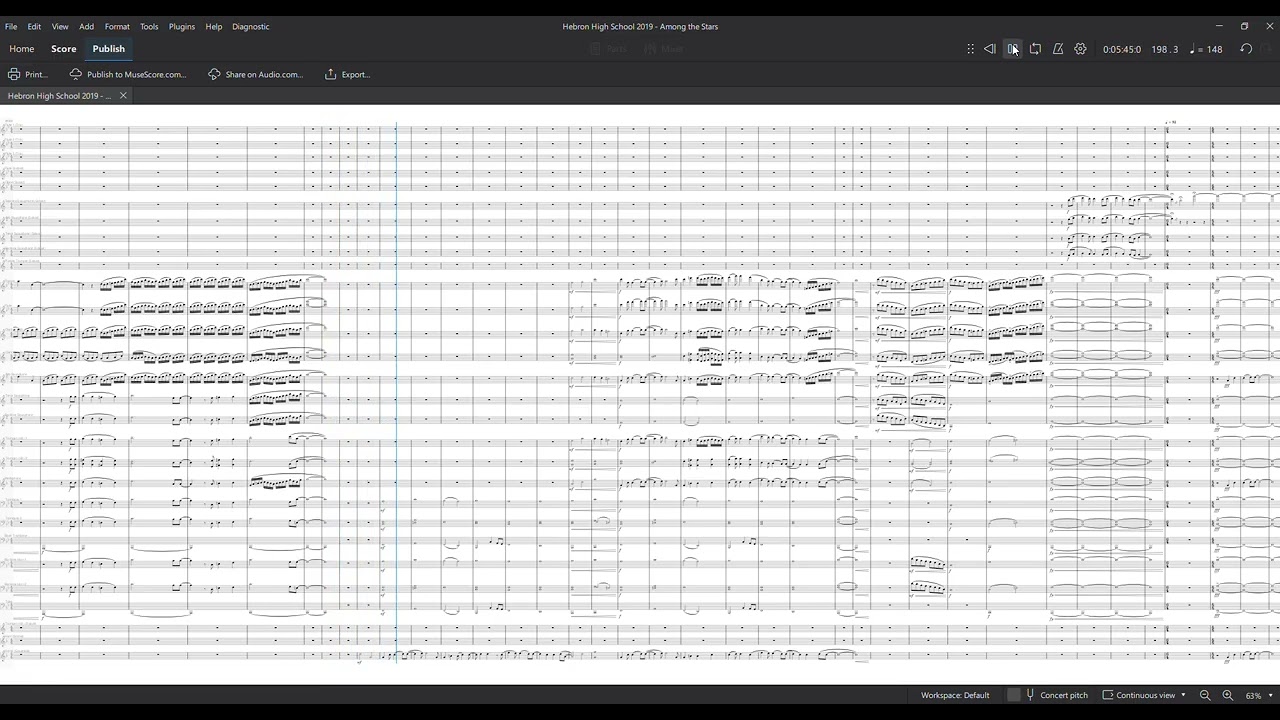
Task: Open the Add menu
Action: click(x=87, y=26)
